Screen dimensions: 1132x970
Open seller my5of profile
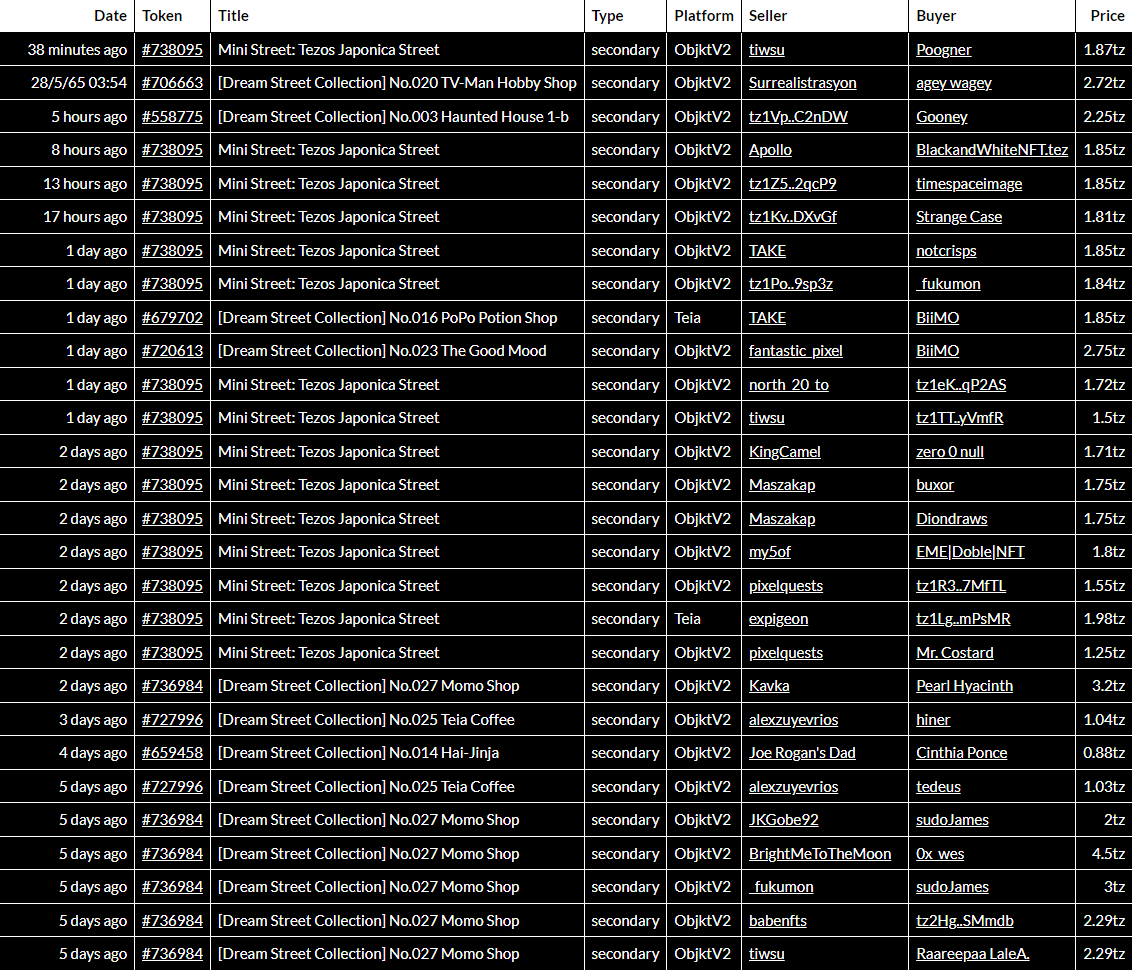pos(770,552)
